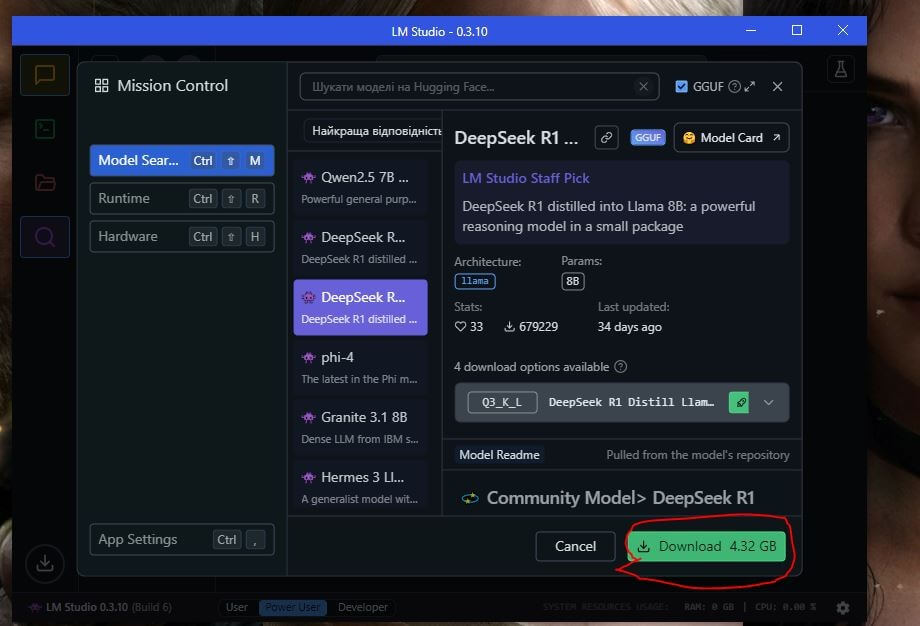Click the GGUF format badge beside model title

pos(648,138)
